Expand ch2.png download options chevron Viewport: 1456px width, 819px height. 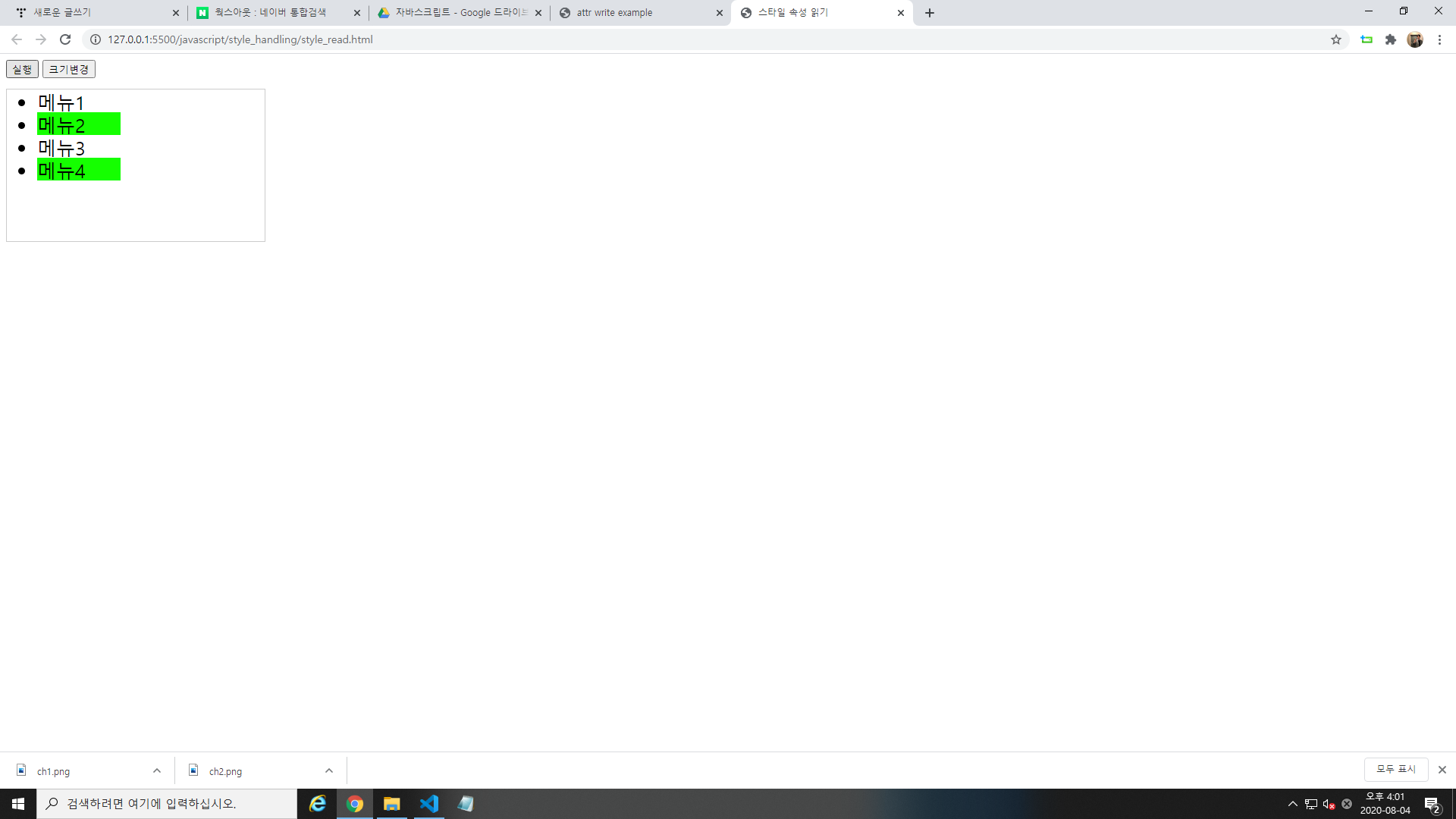coord(329,770)
